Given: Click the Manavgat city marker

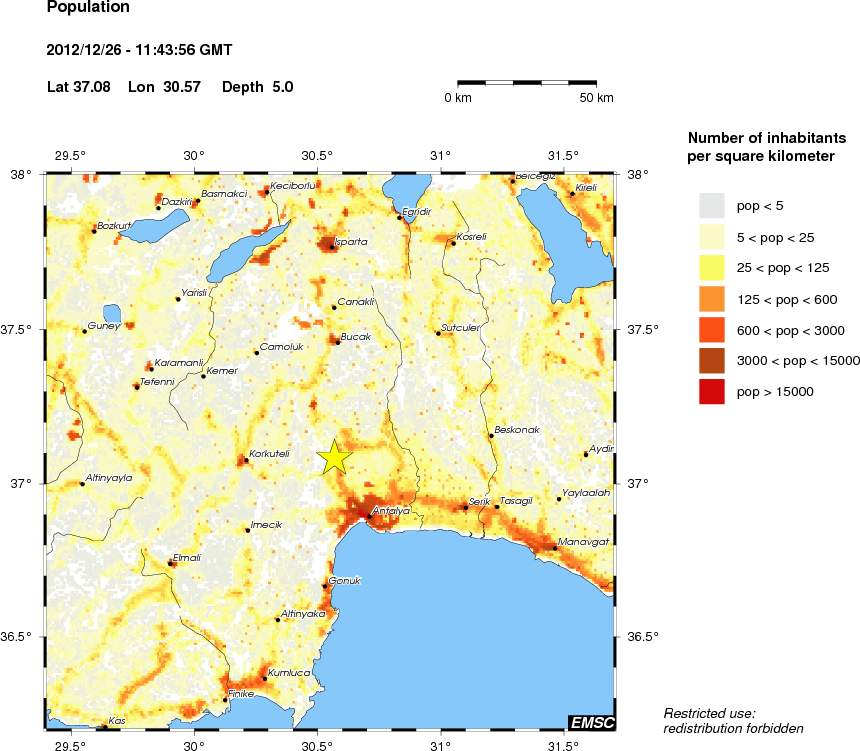Looking at the screenshot, I should point(554,547).
